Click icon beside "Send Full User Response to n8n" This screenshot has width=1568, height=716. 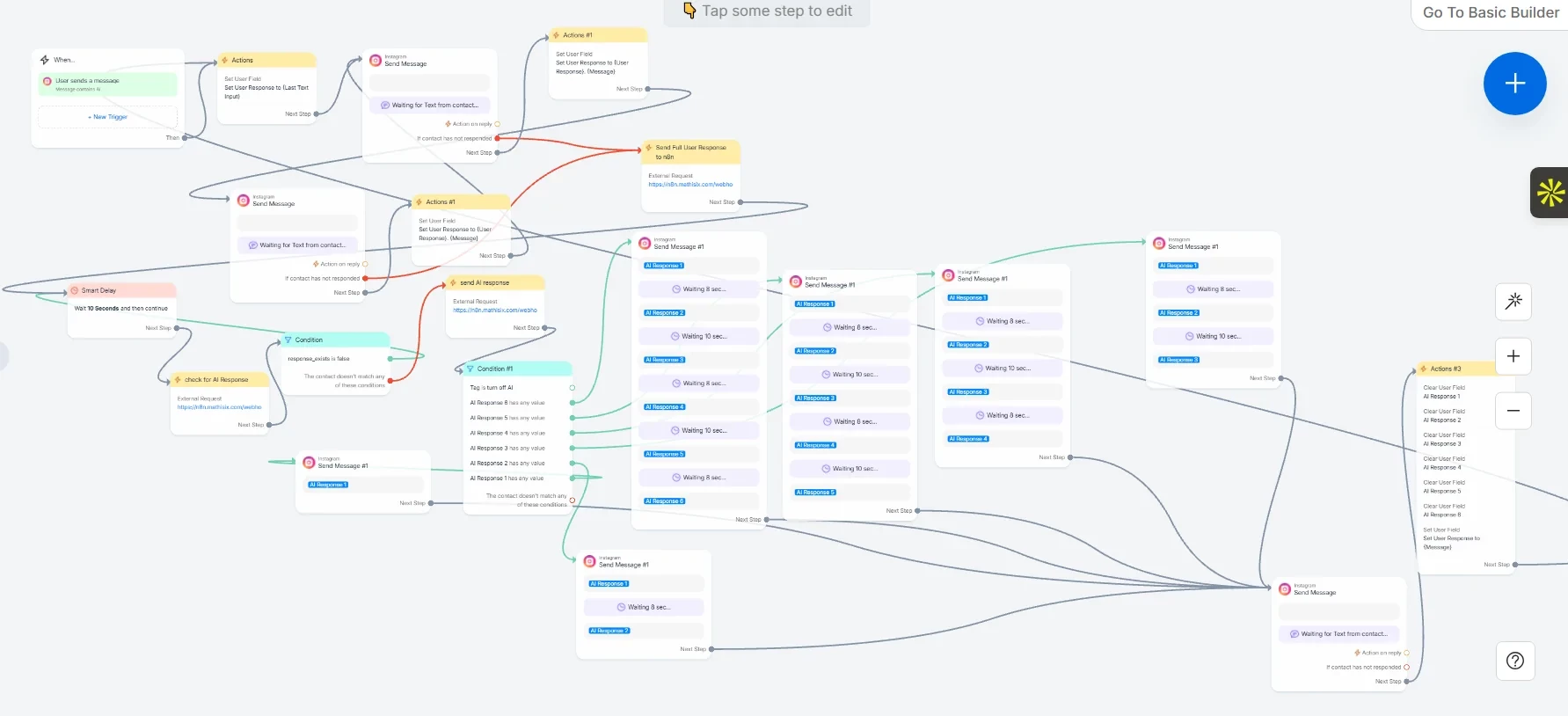coord(648,148)
